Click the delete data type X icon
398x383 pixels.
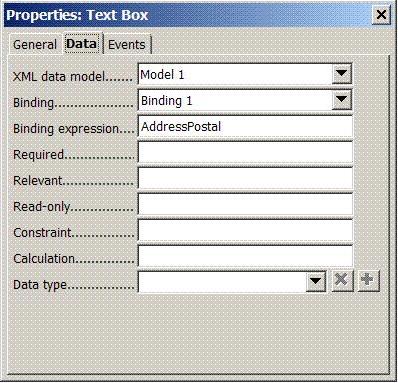[x=342, y=281]
